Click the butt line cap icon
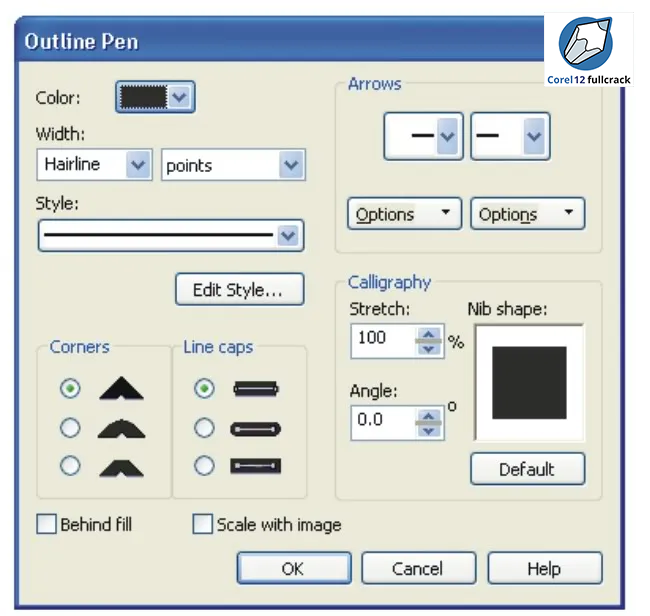This screenshot has width=650, height=616. [x=256, y=389]
